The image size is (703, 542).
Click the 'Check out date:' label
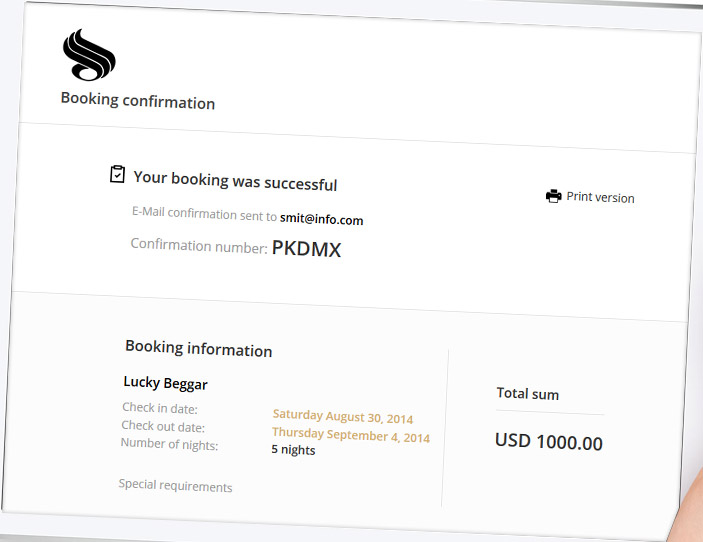pyautogui.click(x=163, y=427)
